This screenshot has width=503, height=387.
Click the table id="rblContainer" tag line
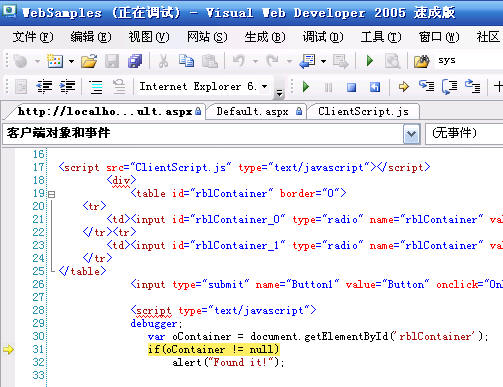(x=238, y=193)
